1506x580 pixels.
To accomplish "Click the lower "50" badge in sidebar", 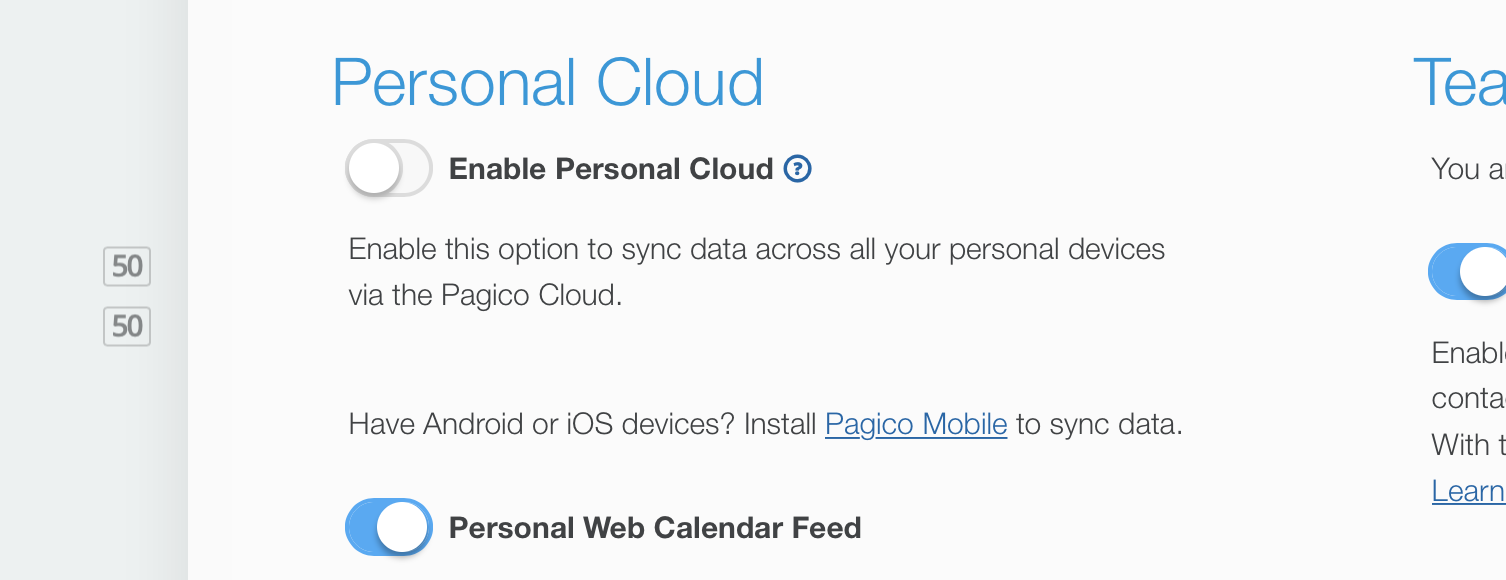I will pyautogui.click(x=127, y=326).
